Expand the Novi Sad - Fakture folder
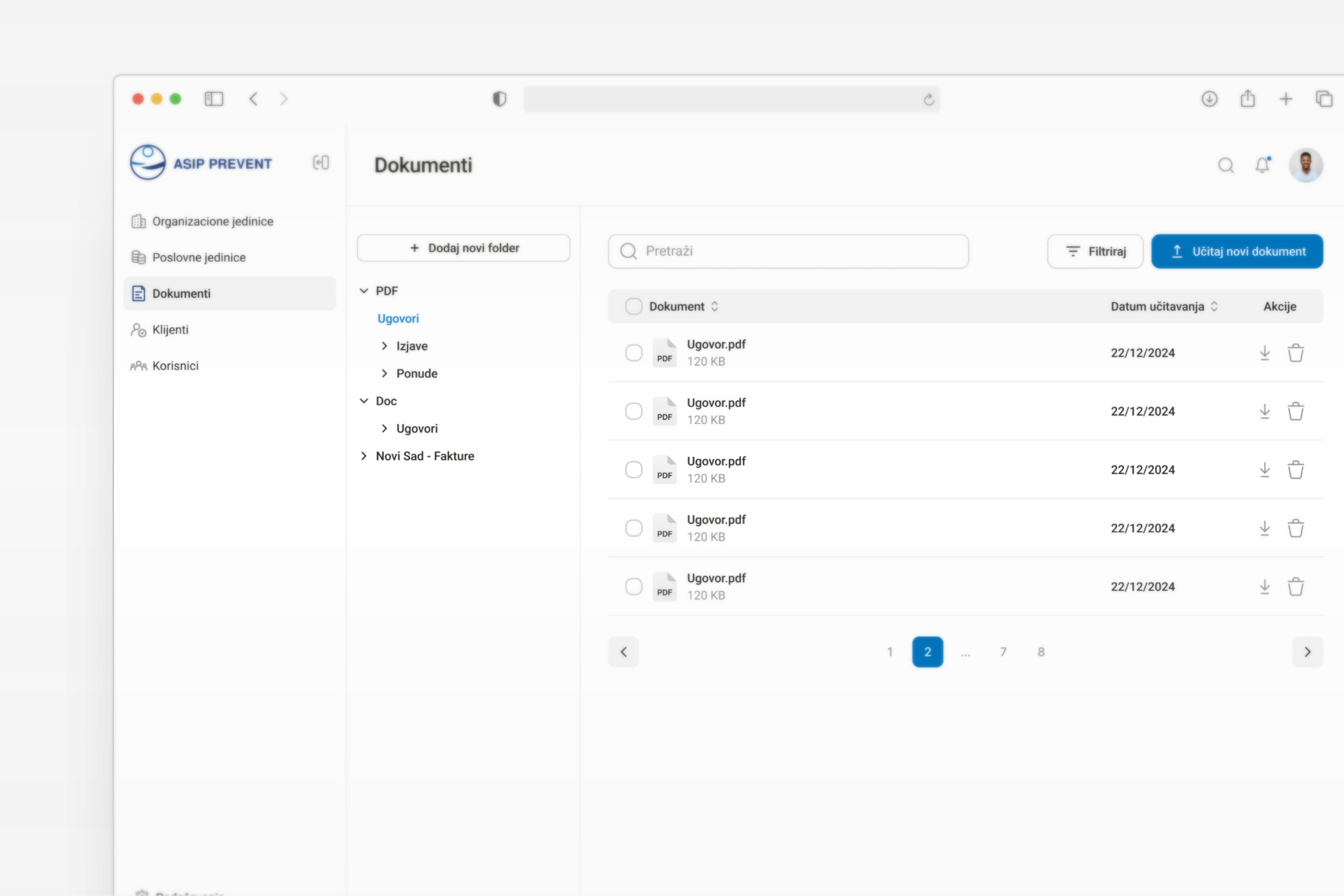Screen dimensions: 1344x896 (x=364, y=456)
